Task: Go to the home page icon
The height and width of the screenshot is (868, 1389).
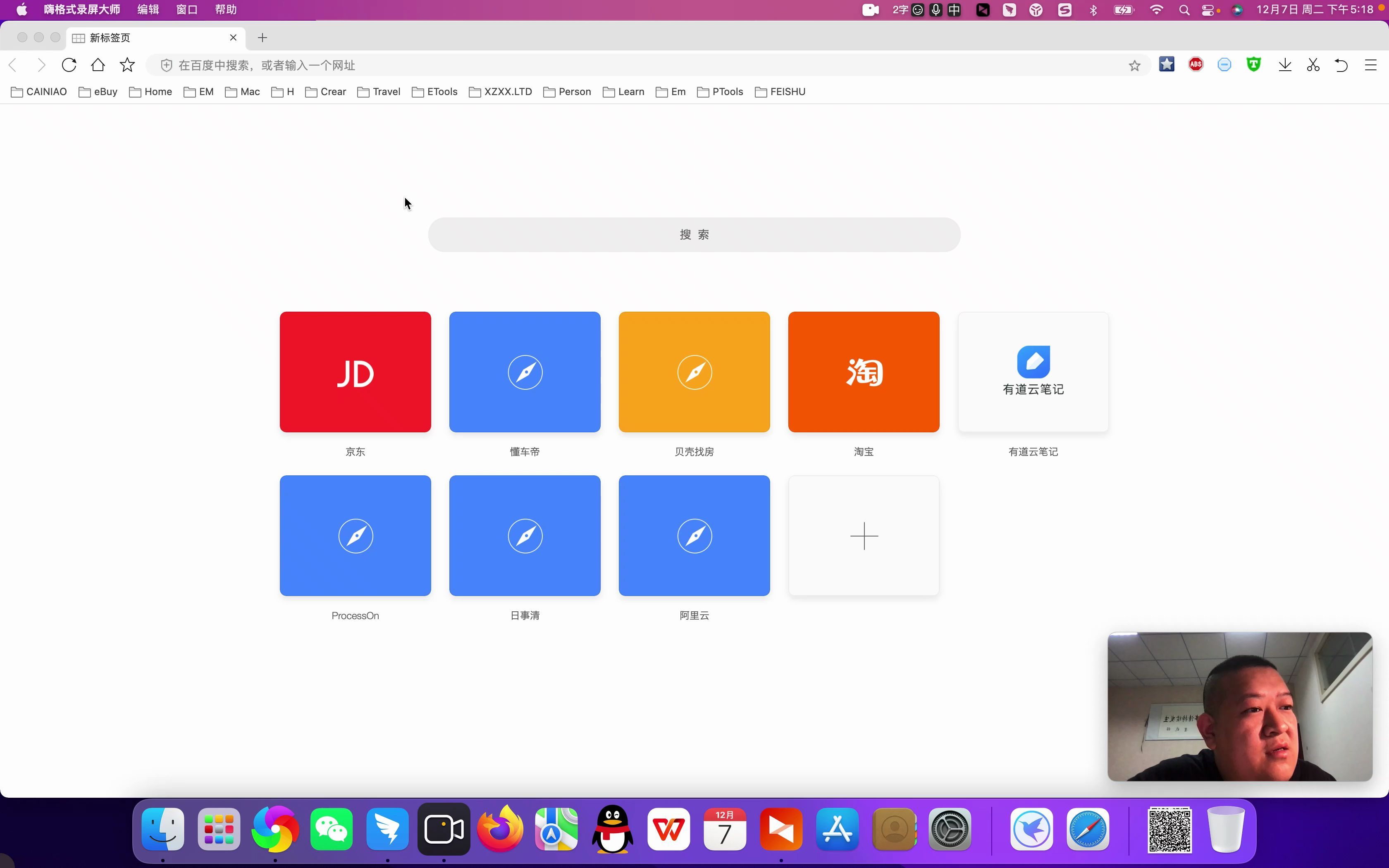Action: (x=98, y=65)
